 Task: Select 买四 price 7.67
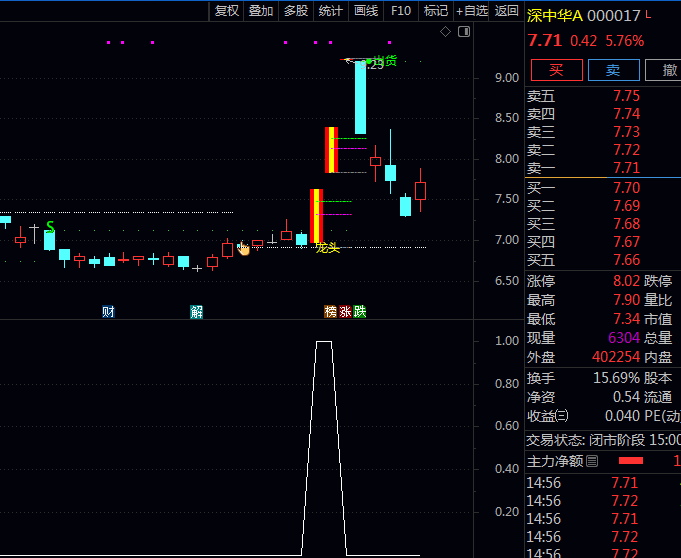pyautogui.click(x=626, y=241)
